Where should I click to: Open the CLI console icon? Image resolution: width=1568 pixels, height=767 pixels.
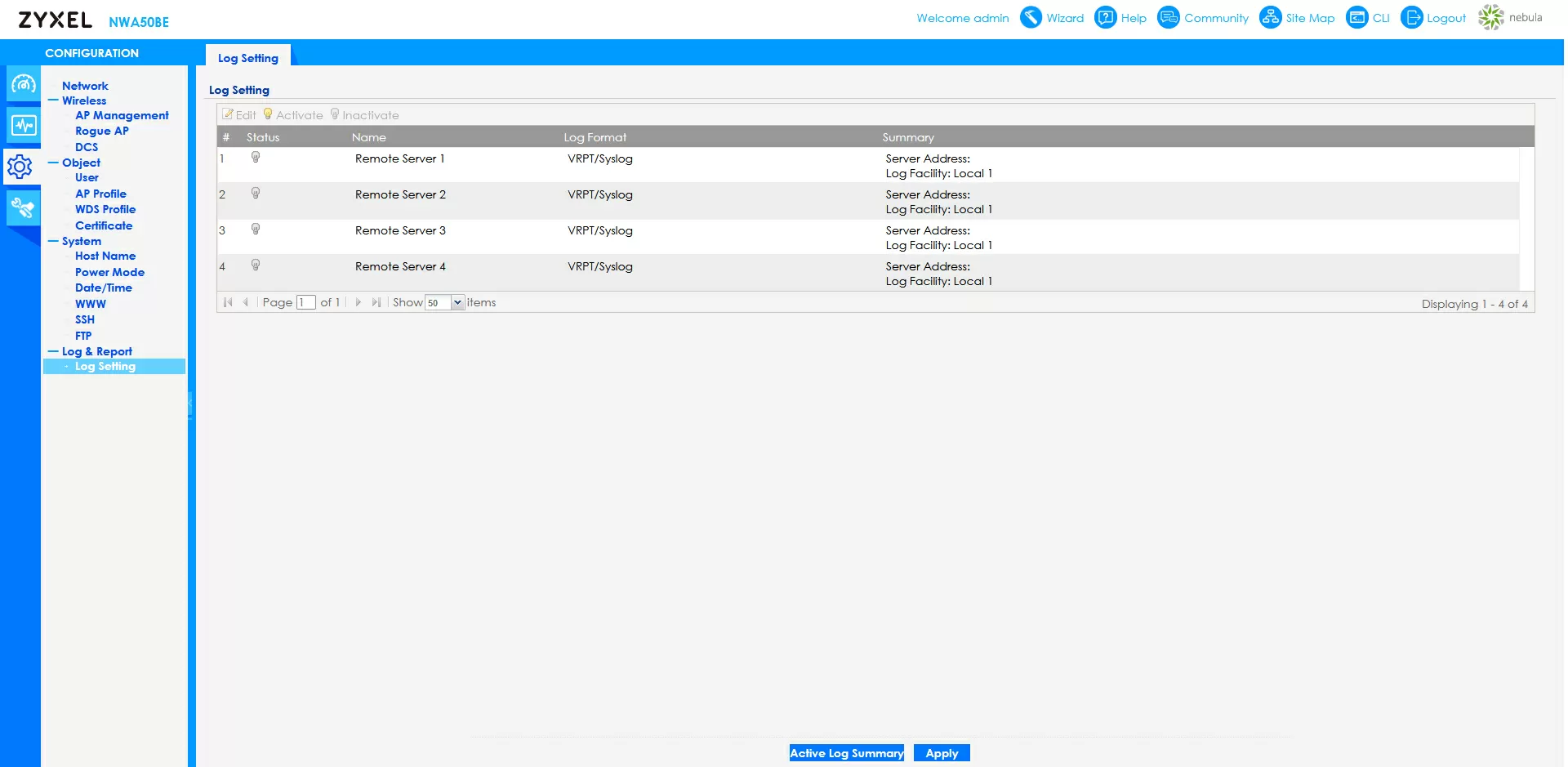coord(1356,17)
